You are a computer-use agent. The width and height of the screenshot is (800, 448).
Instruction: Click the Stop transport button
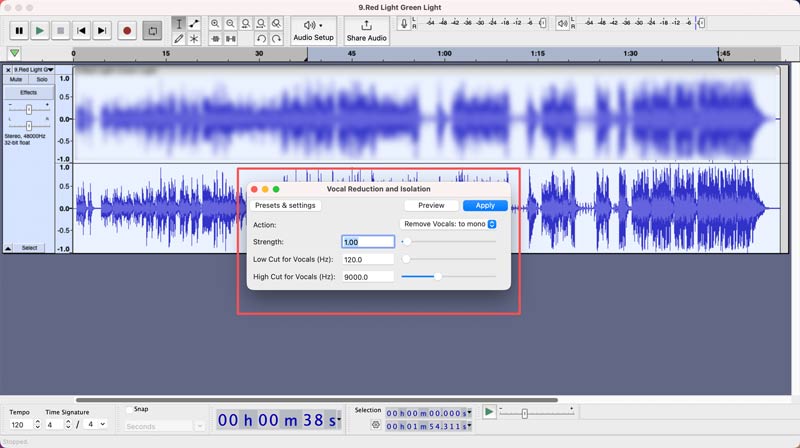(60, 31)
